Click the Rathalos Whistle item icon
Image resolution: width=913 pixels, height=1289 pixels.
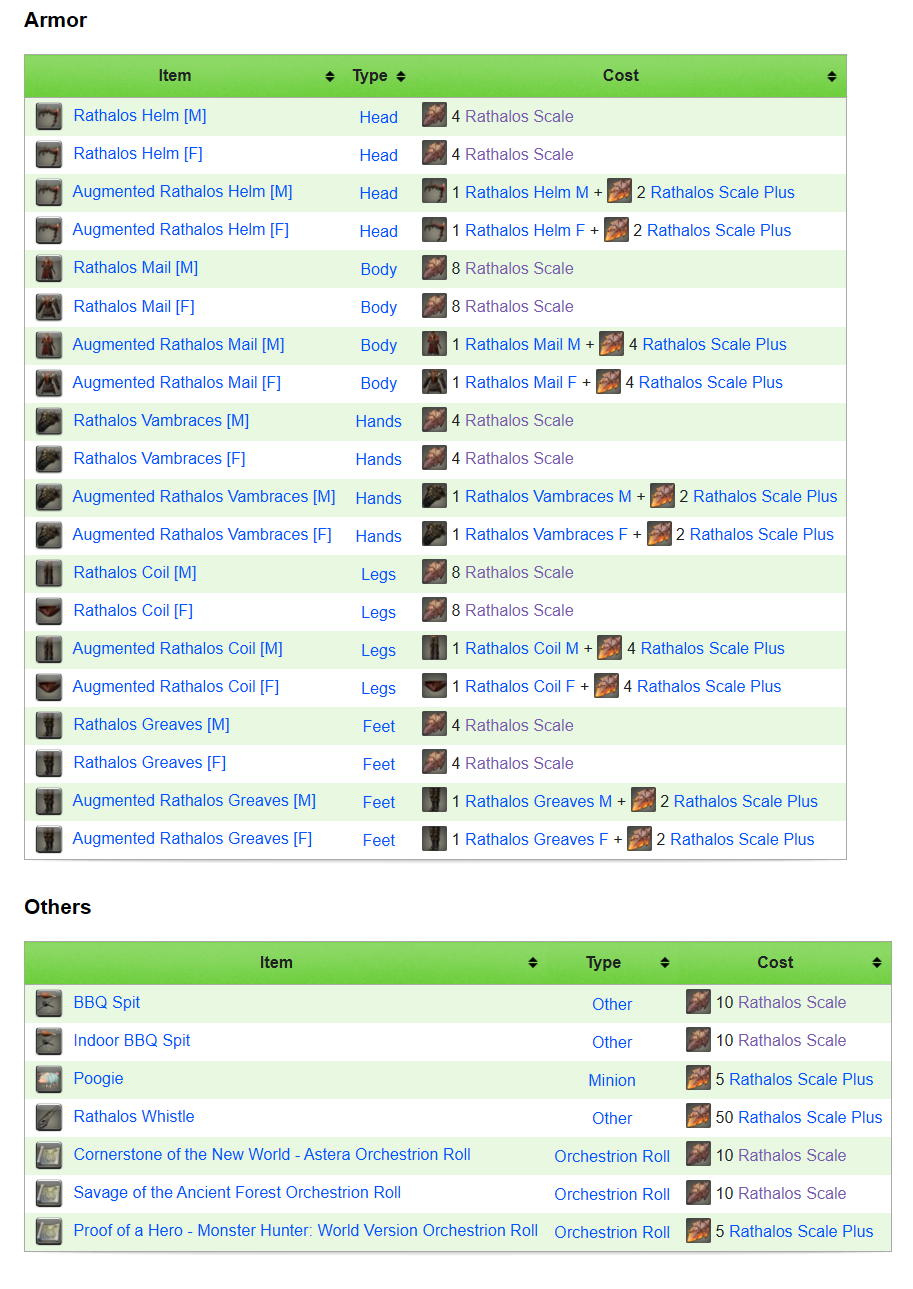point(49,1117)
